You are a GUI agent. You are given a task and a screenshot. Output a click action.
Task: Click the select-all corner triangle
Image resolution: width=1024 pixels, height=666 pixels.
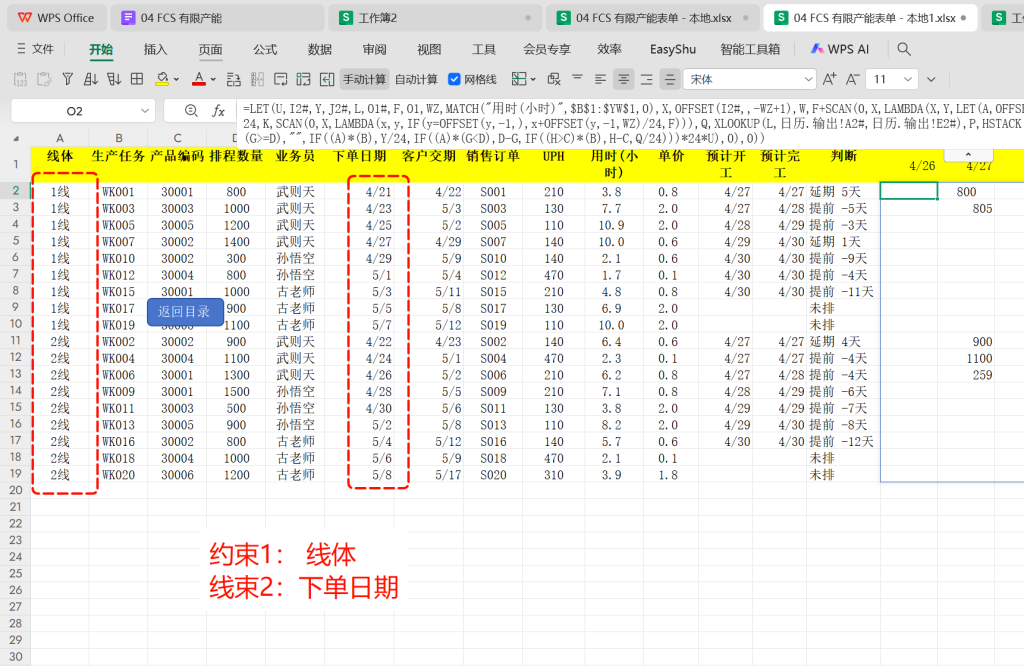click(16, 138)
